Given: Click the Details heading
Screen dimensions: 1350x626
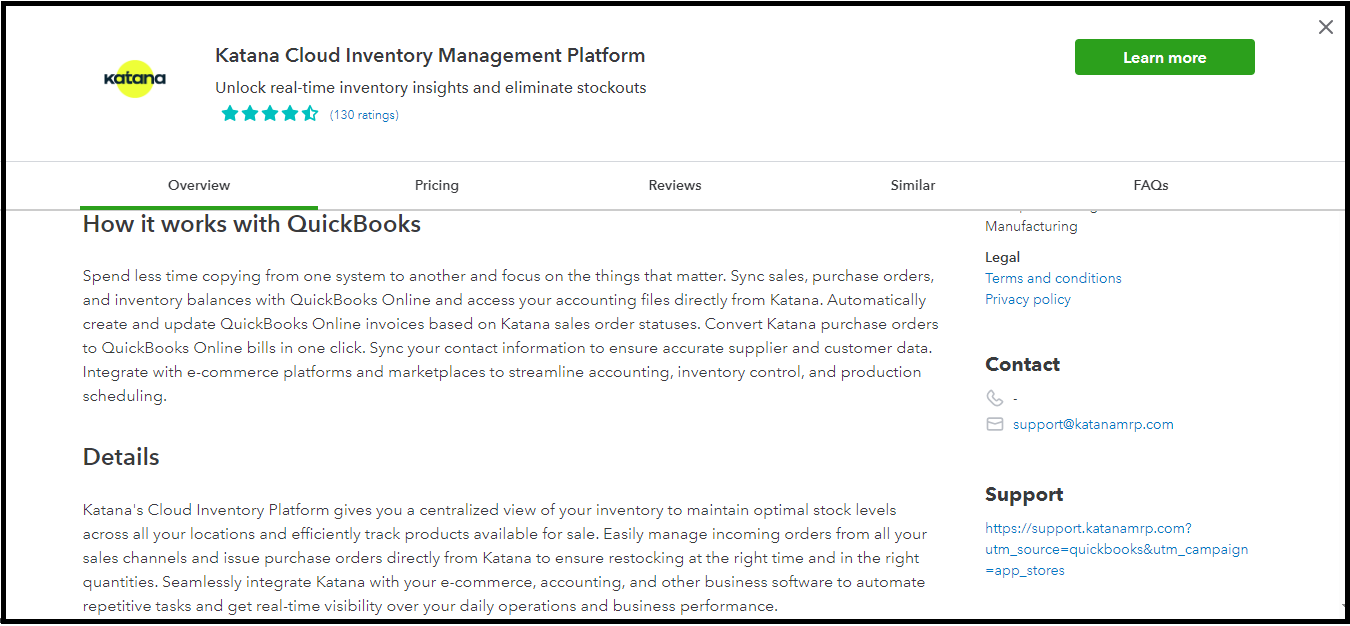Looking at the screenshot, I should tap(121, 457).
